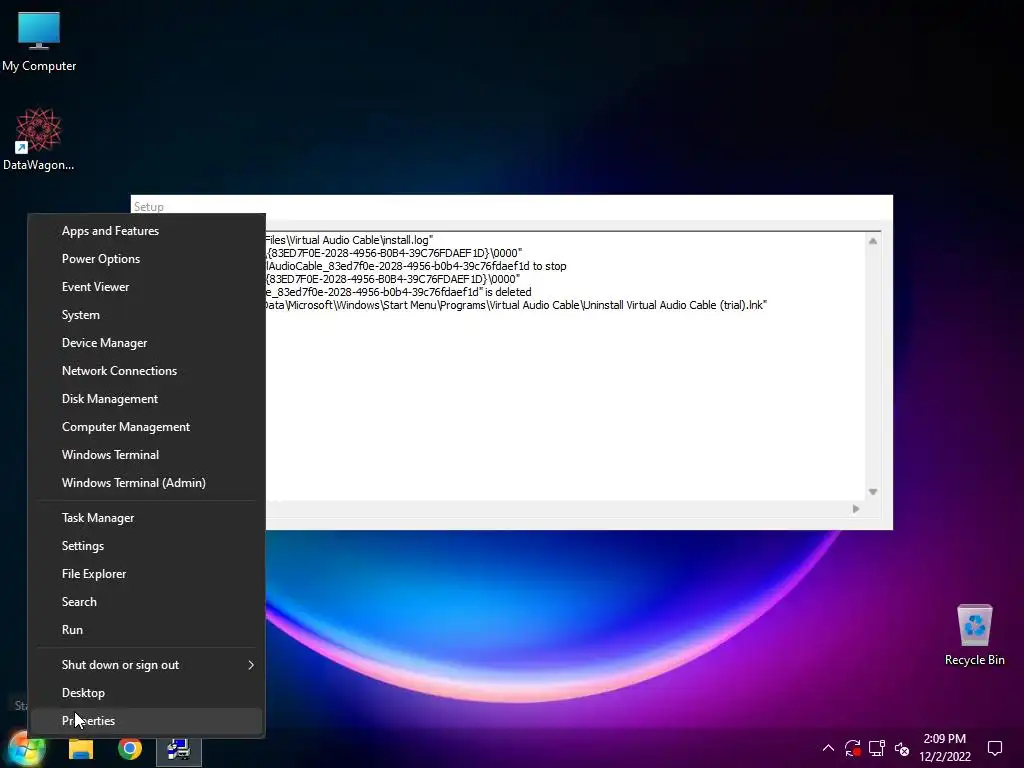Open the taskbar clock showing 2:09 PM
The width and height of the screenshot is (1024, 768).
tap(945, 748)
